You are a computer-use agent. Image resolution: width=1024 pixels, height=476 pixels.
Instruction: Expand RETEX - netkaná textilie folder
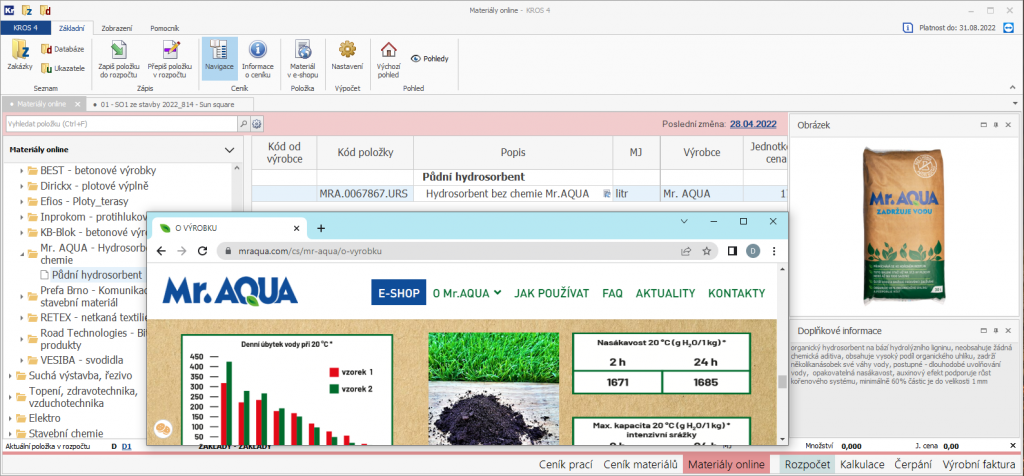coord(21,318)
